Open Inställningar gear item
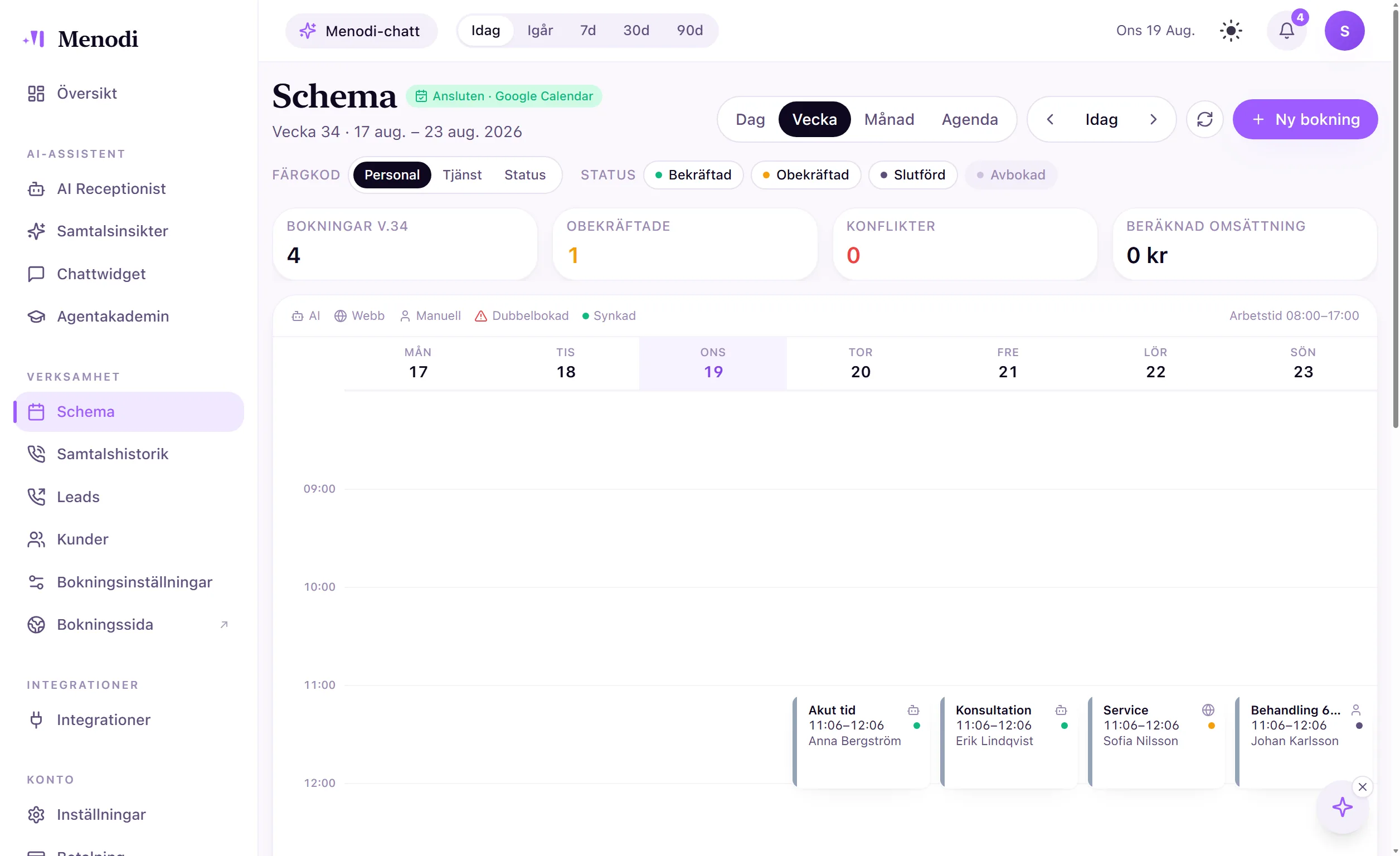 (x=129, y=815)
